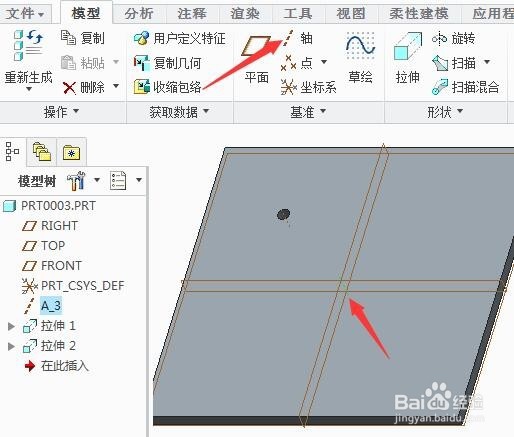514x437 pixels.
Task: Switch to the 分析 ribbon tab
Action: (x=139, y=13)
